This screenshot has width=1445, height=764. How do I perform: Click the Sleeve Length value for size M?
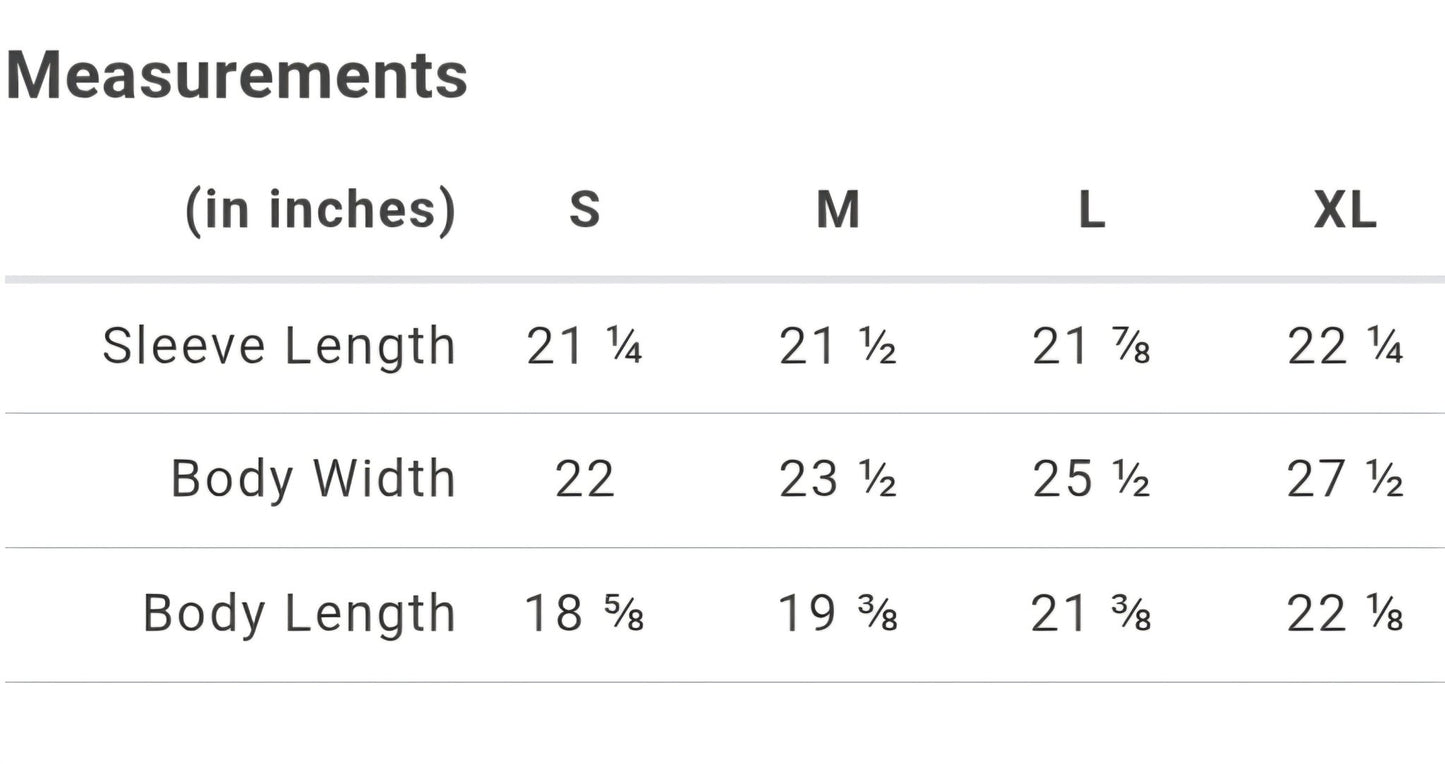(838, 347)
